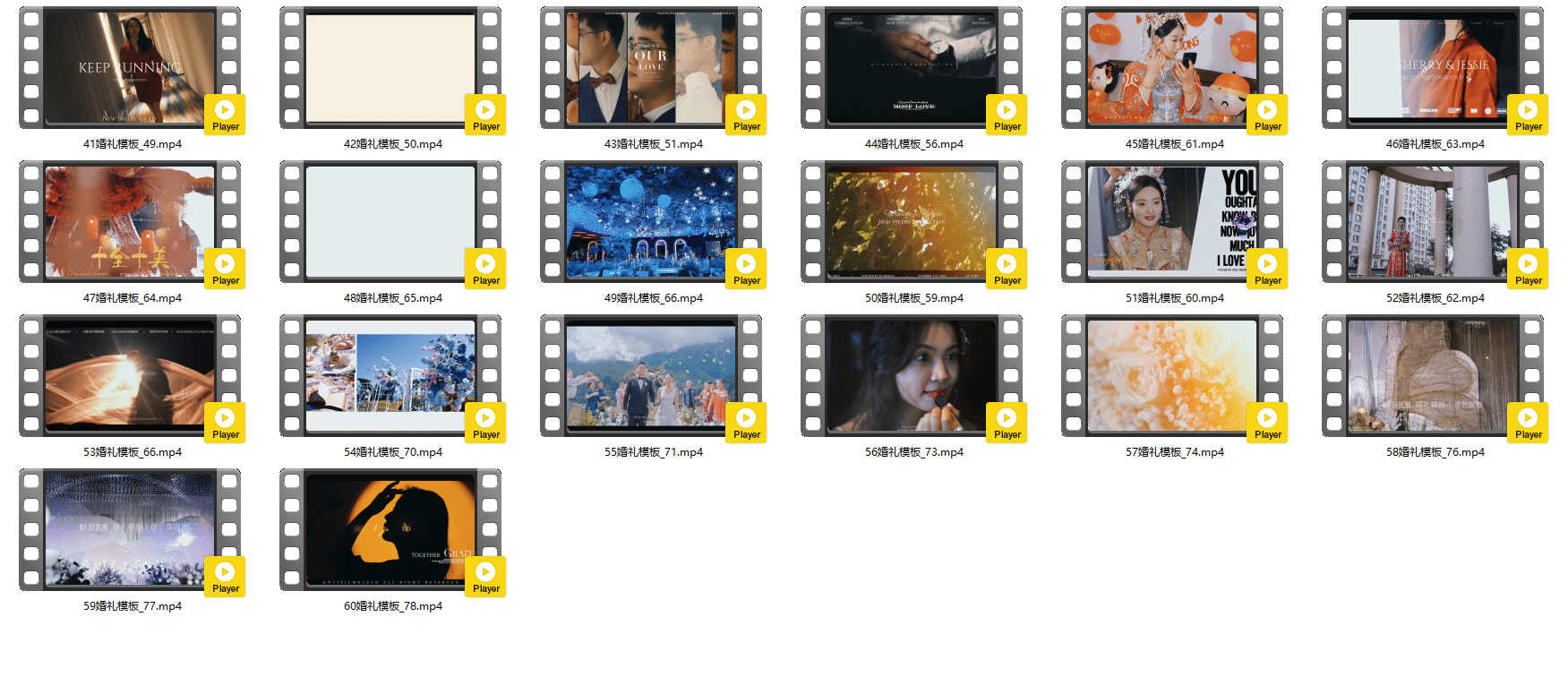Click the Player badge on 49婚礼模板_66.mp4
This screenshot has height=694, width=1568.
pos(746,269)
